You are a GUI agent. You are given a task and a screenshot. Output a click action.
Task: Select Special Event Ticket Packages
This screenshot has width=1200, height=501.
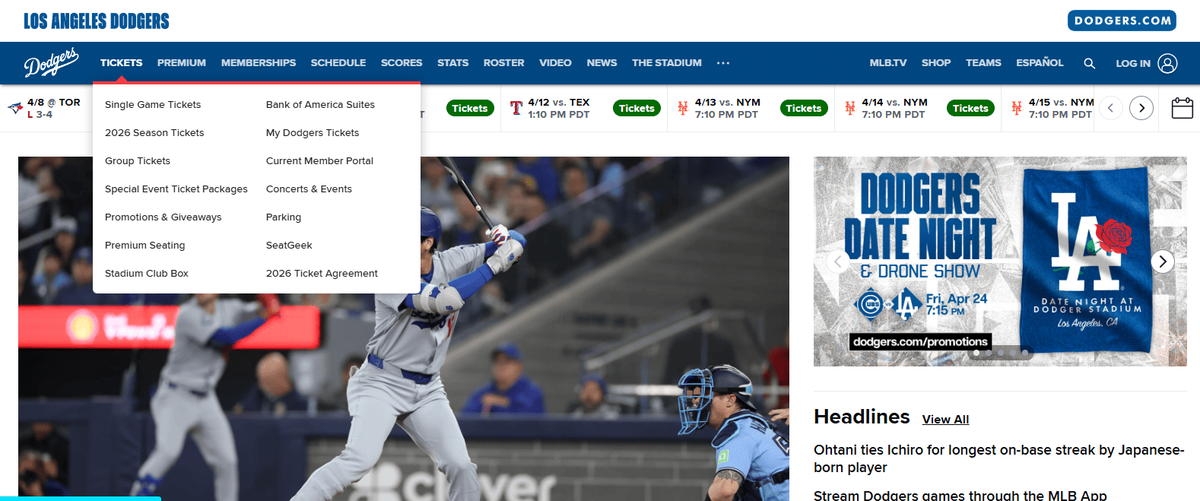click(176, 189)
